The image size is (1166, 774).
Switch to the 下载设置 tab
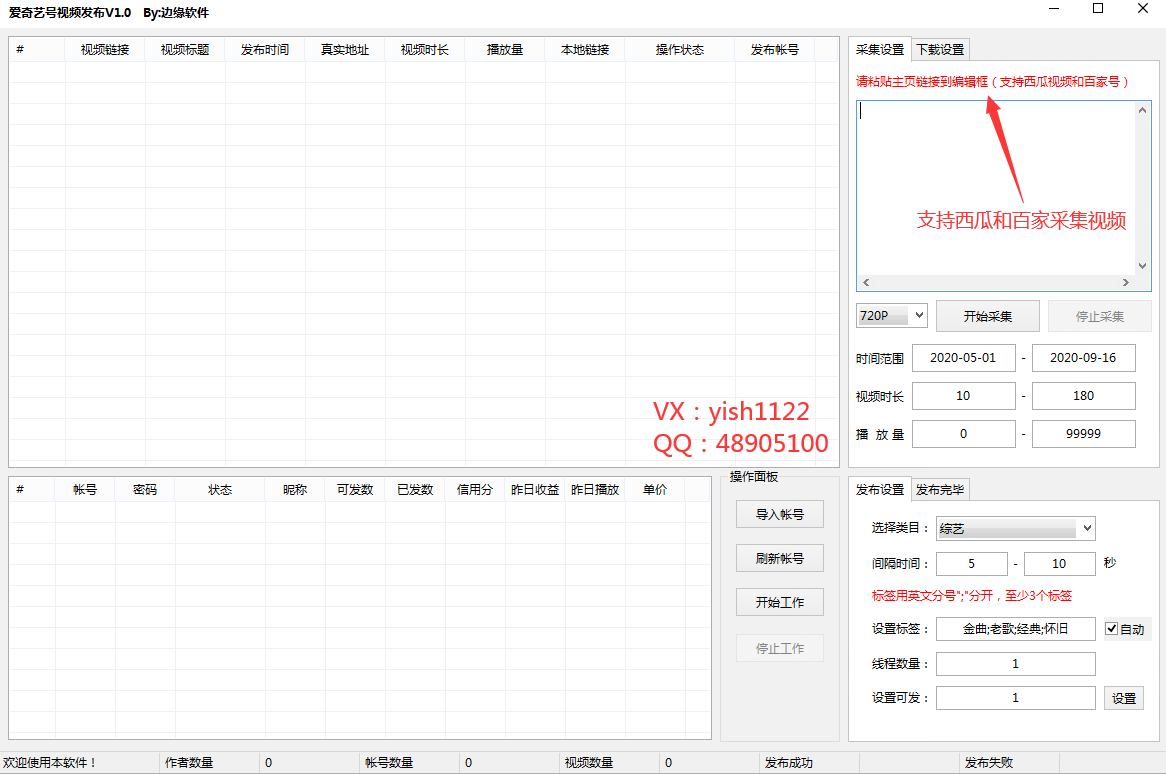940,50
